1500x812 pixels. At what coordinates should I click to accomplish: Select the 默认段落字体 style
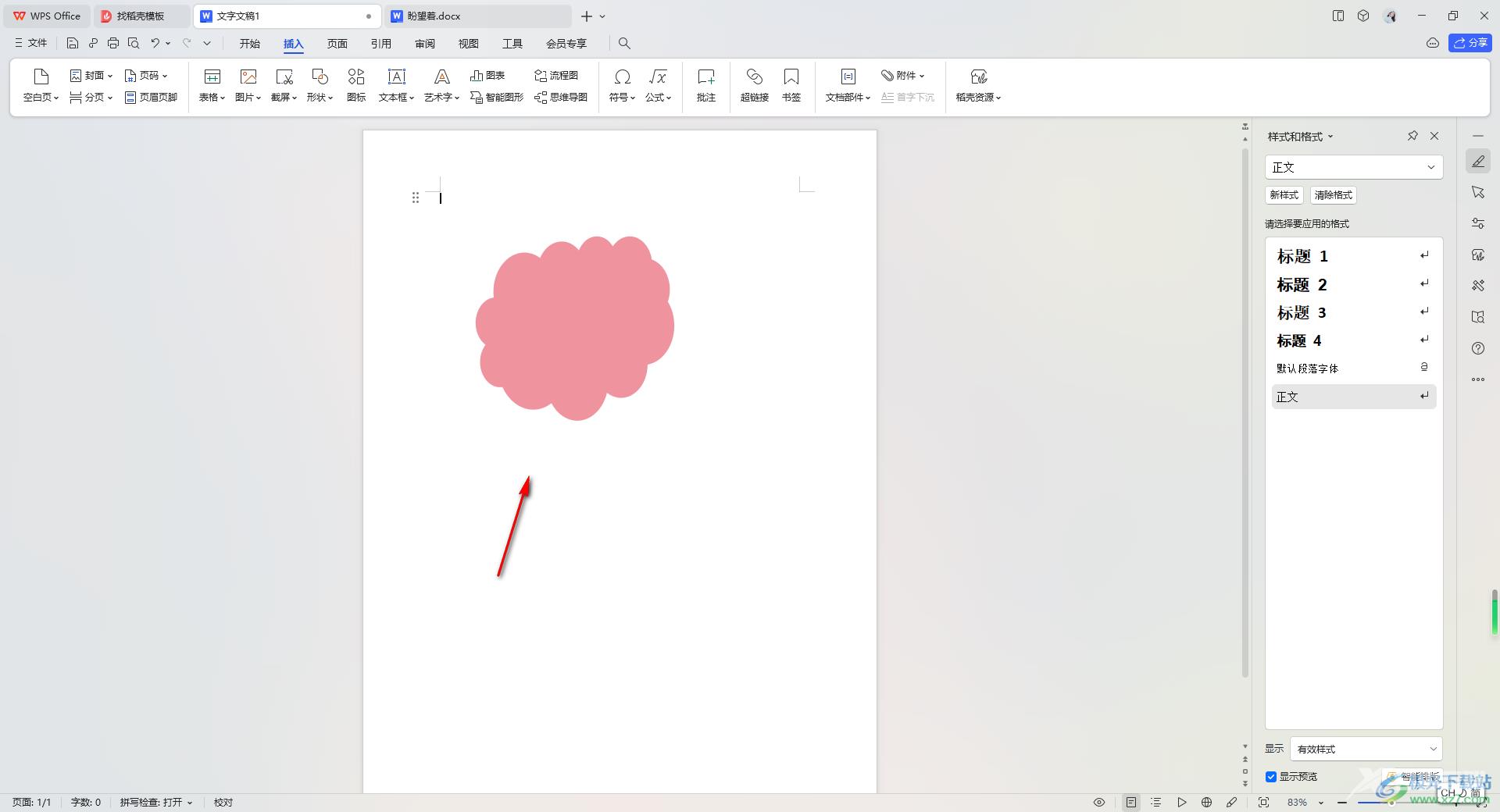coord(1354,369)
